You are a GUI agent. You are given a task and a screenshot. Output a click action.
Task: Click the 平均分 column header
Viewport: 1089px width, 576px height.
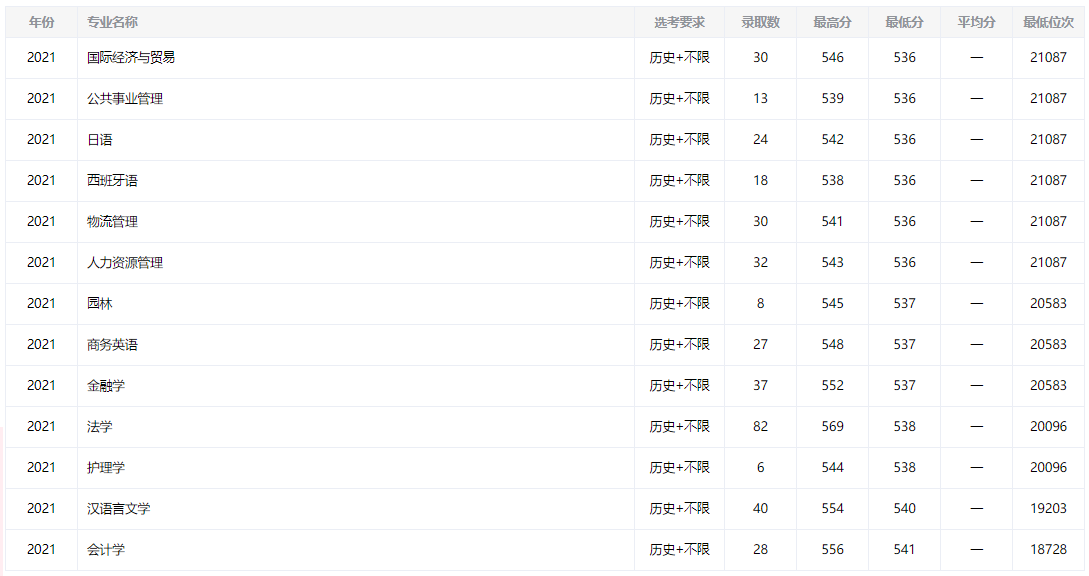click(976, 22)
